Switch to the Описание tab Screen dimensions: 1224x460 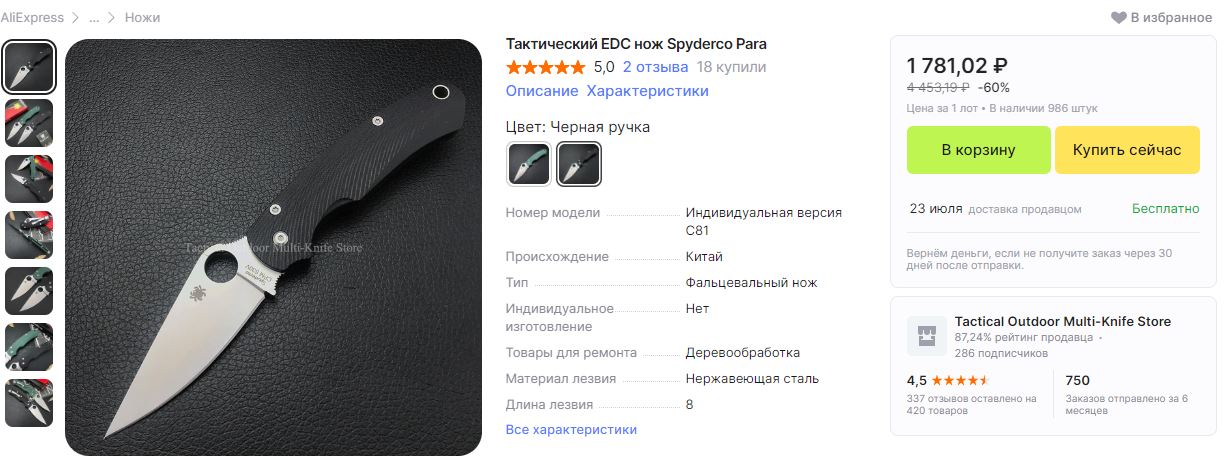542,91
